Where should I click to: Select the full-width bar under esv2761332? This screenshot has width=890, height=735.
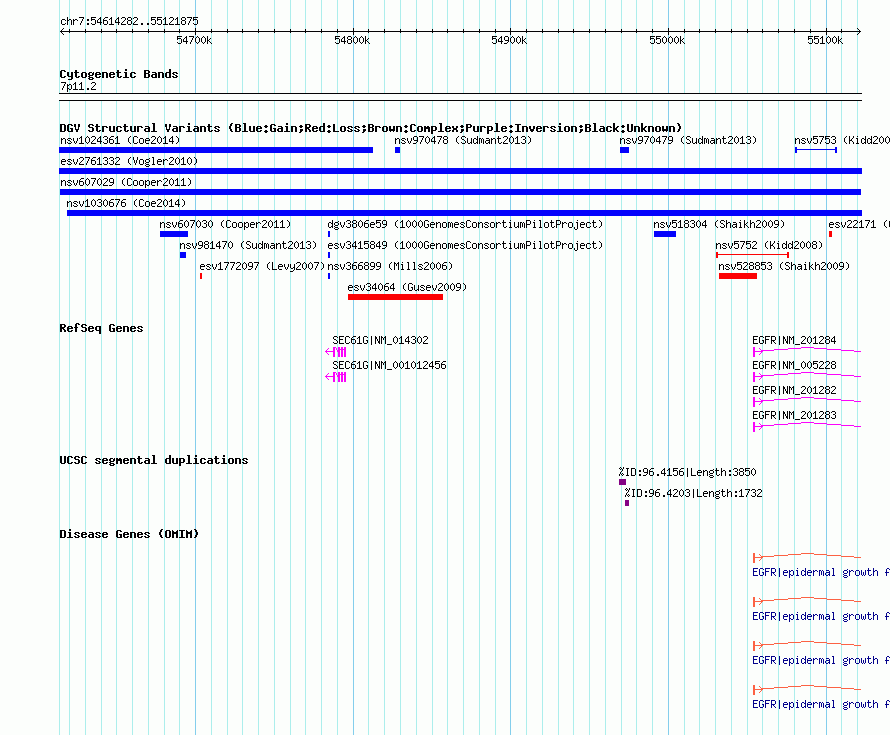click(460, 171)
